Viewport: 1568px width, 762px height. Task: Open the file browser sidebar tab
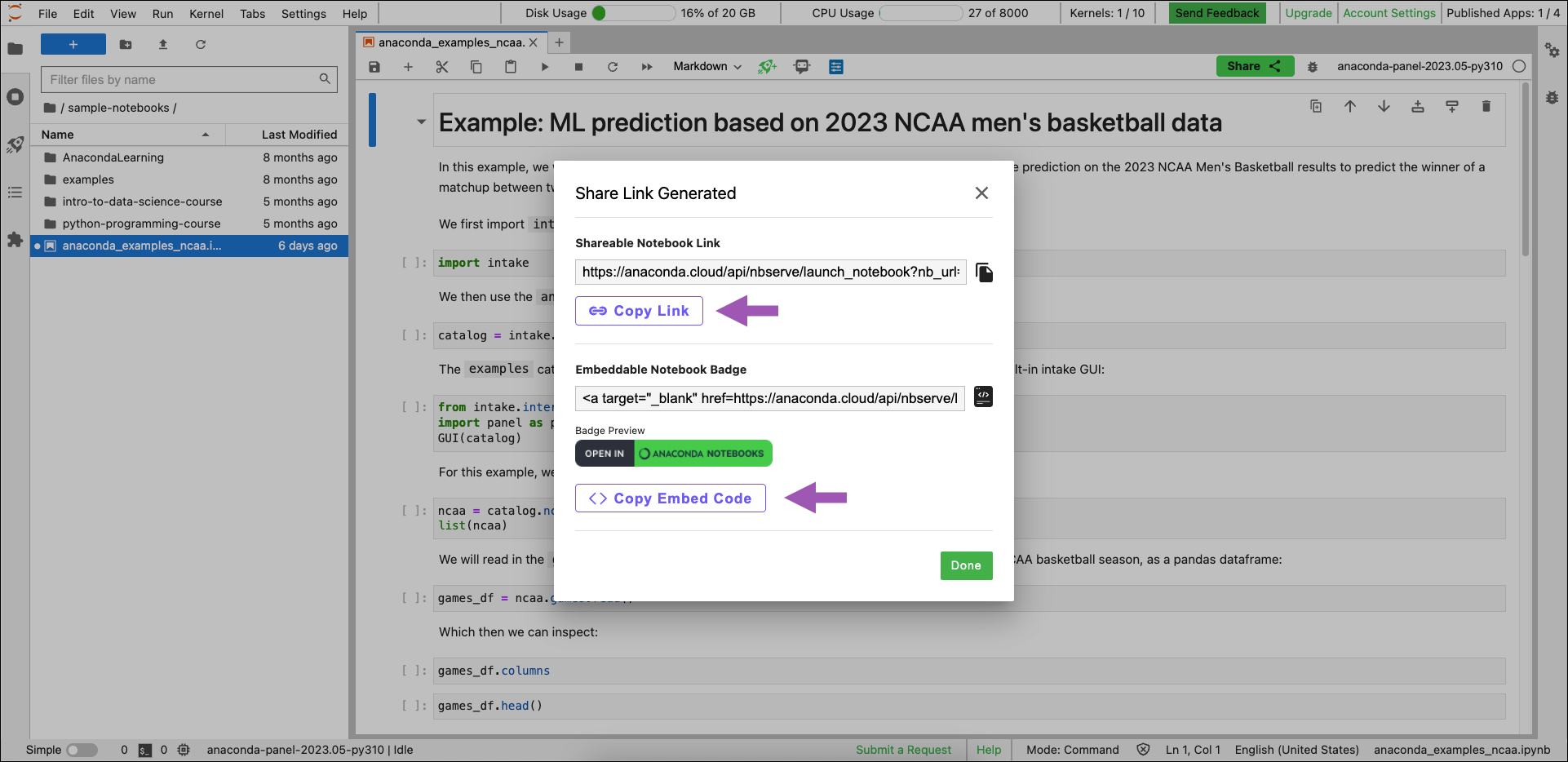pos(15,49)
